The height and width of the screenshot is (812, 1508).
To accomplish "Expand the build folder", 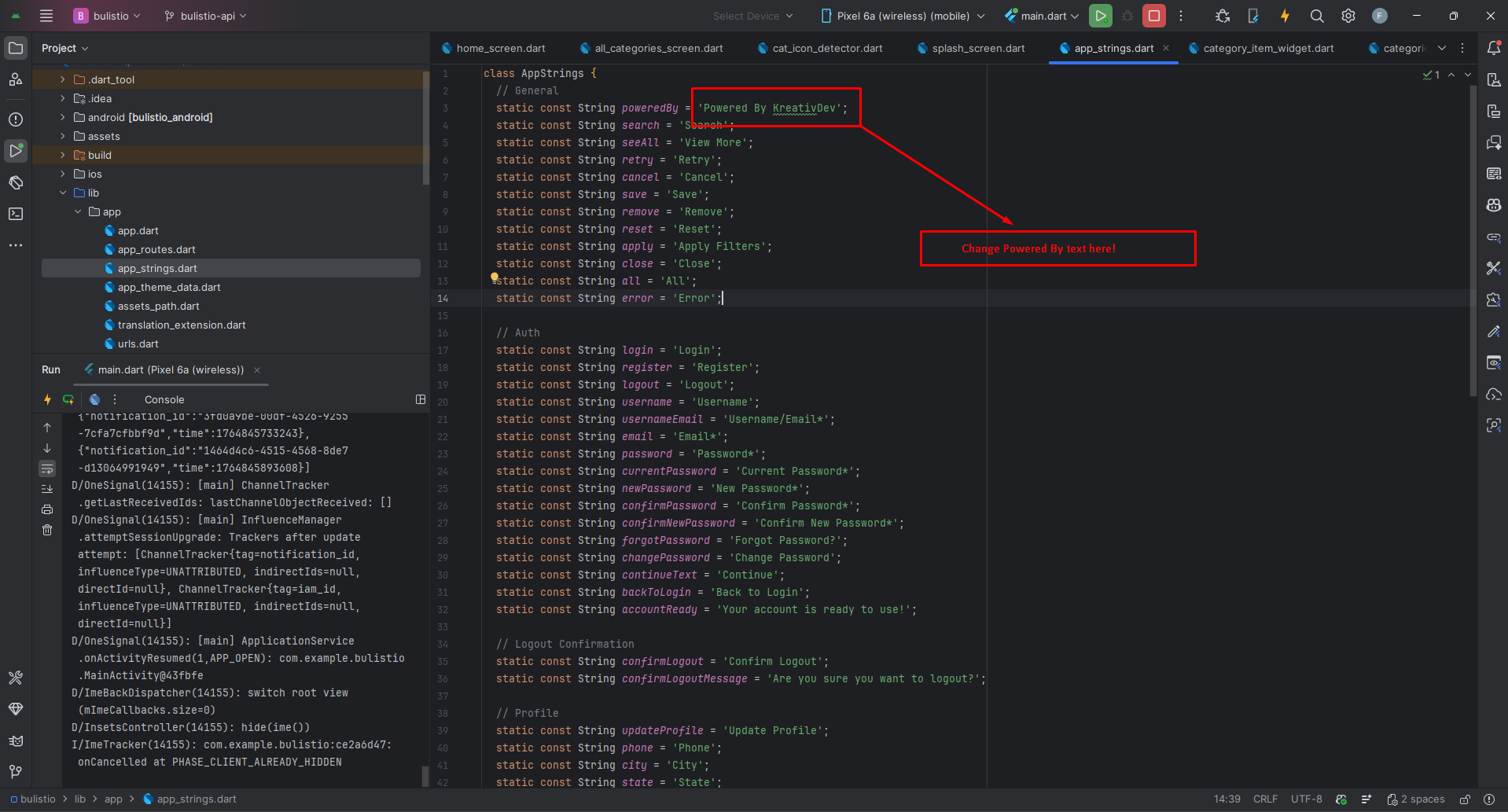I will click(x=63, y=155).
